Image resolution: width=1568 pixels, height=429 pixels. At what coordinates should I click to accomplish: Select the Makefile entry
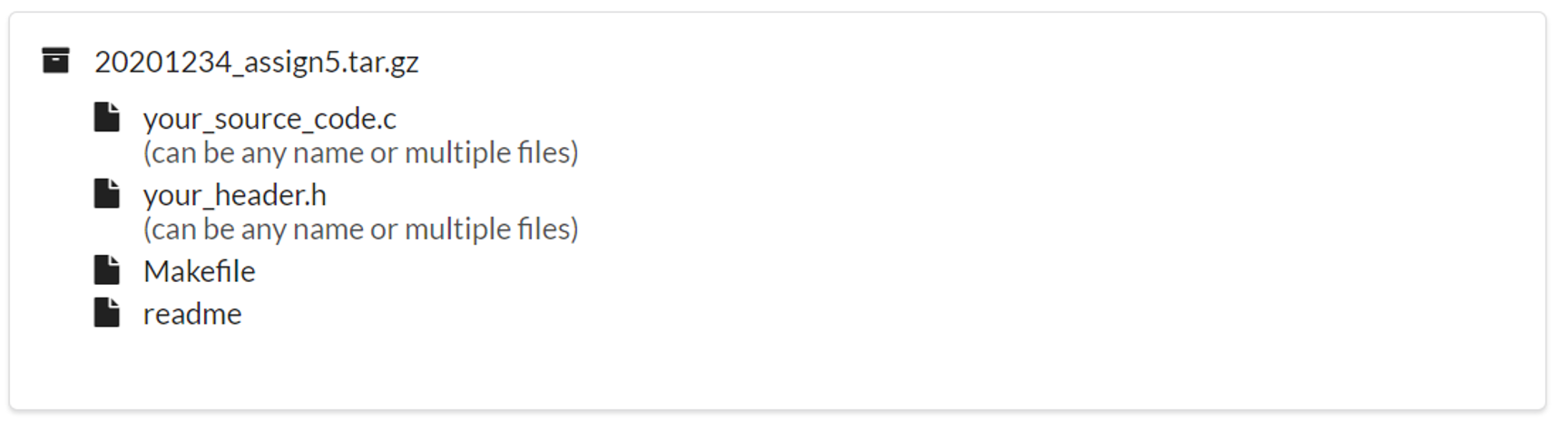(x=200, y=270)
